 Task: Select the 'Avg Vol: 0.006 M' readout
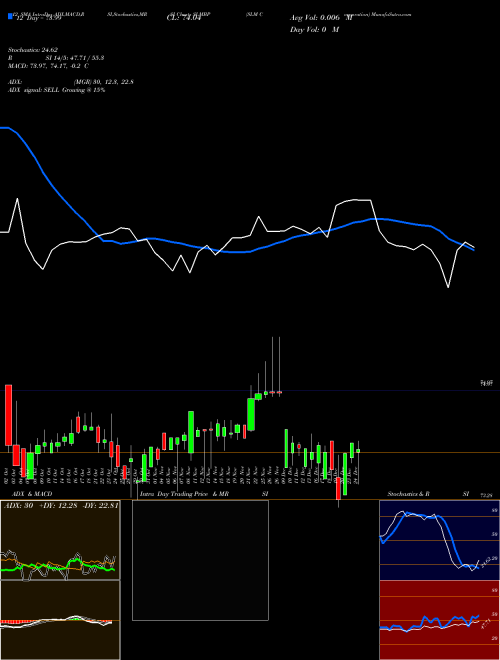pyautogui.click(x=321, y=18)
